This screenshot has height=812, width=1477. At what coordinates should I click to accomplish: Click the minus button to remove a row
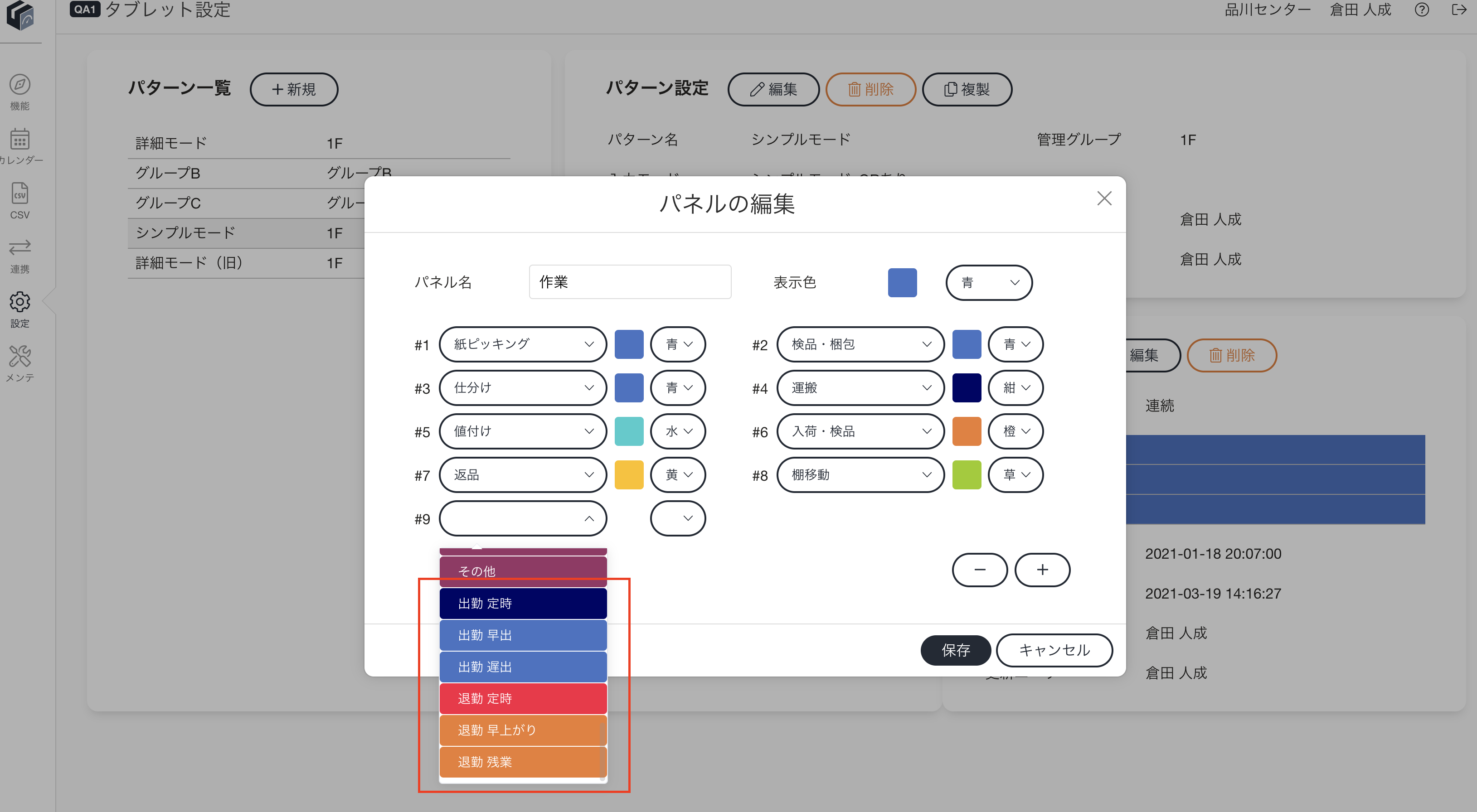click(979, 570)
